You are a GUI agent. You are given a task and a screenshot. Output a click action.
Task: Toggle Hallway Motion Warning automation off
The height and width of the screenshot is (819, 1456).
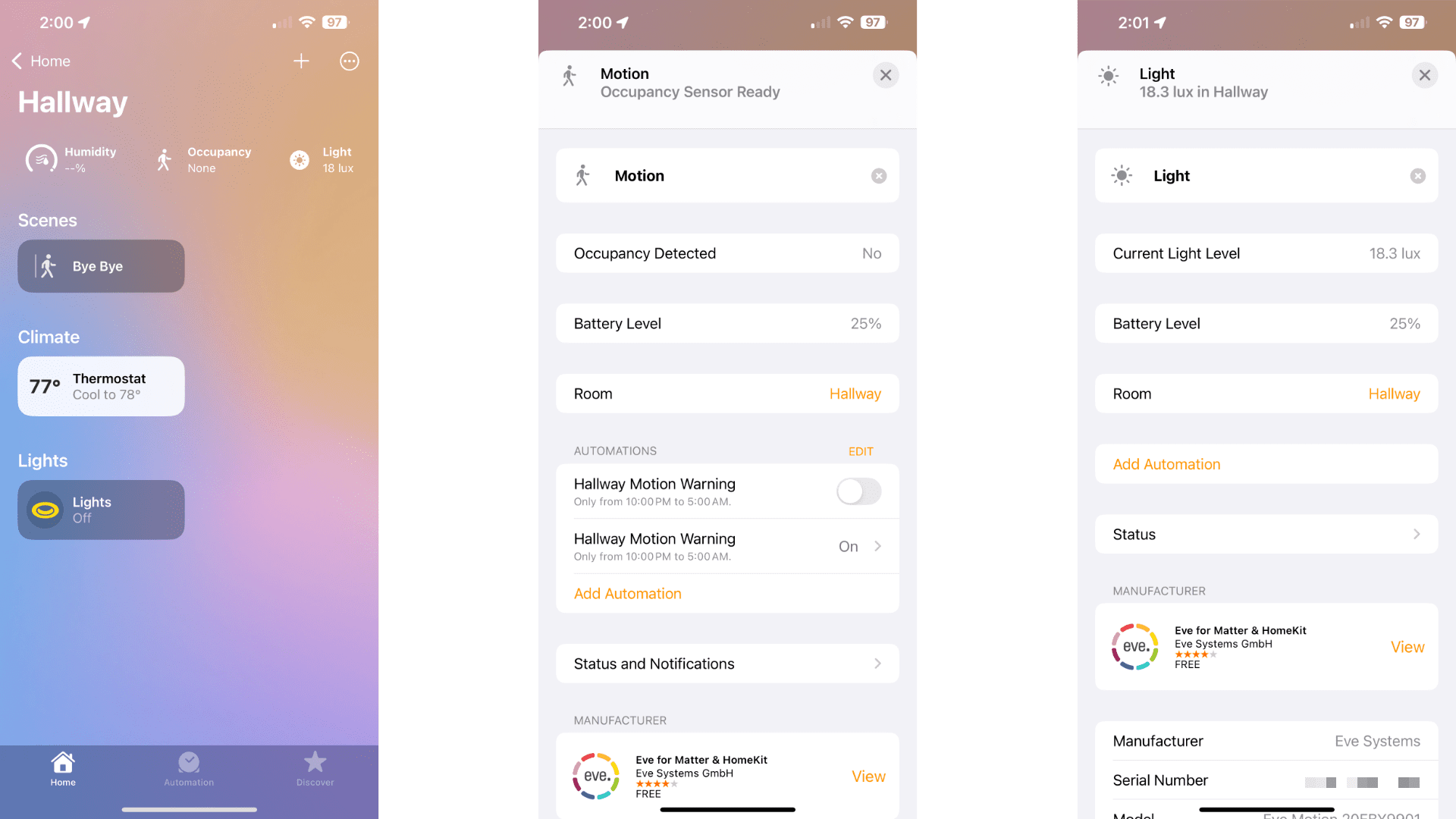coord(856,491)
